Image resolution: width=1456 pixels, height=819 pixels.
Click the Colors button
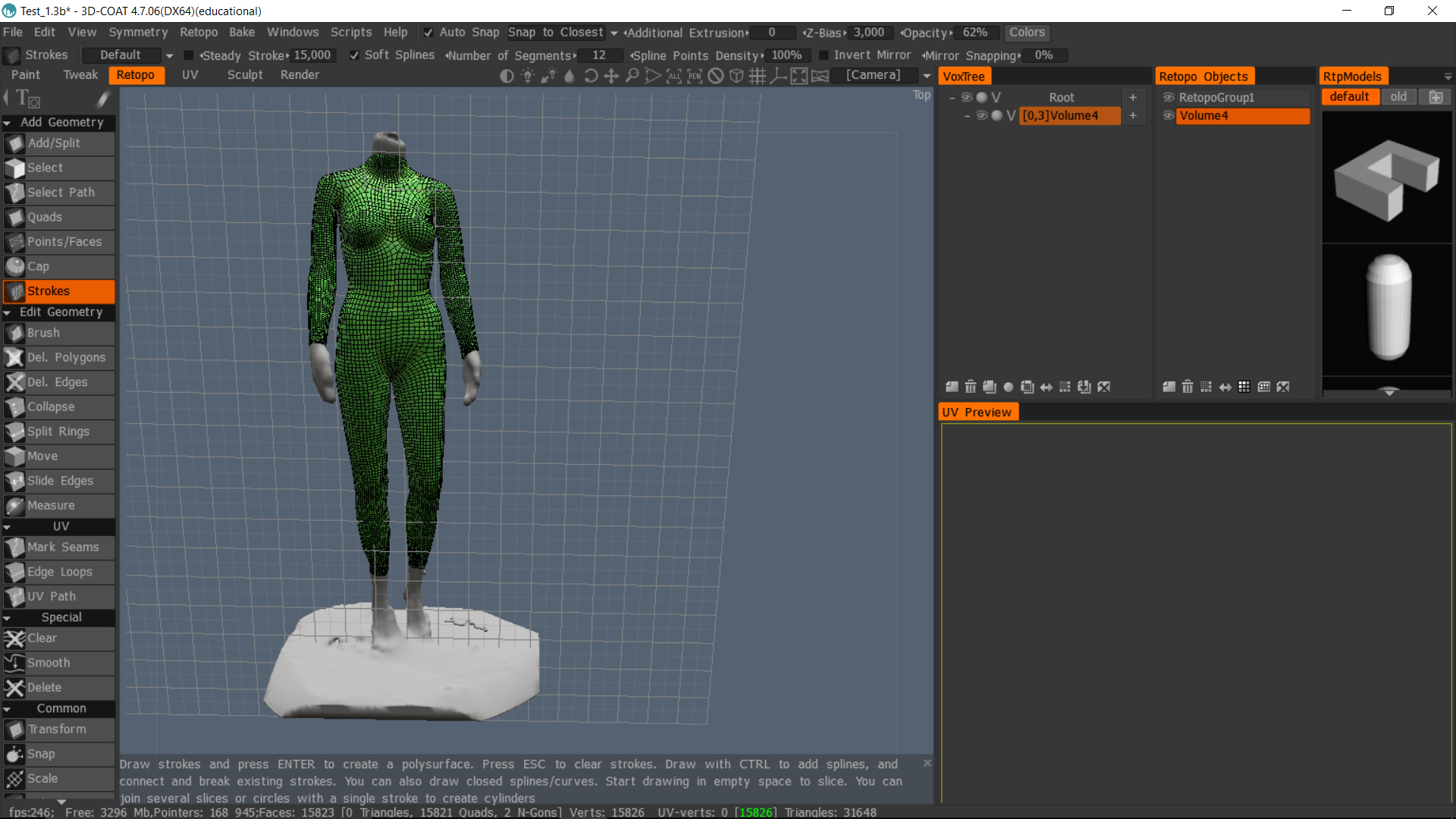pyautogui.click(x=1027, y=33)
